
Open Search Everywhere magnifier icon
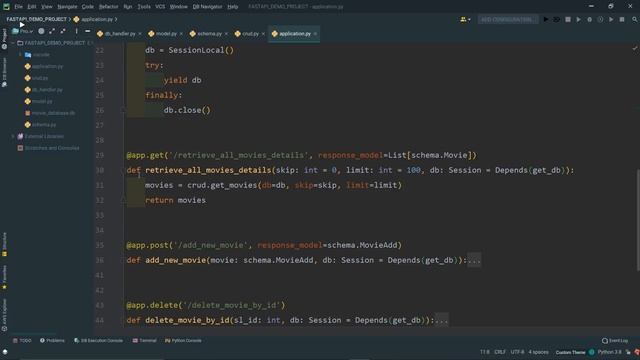point(635,19)
